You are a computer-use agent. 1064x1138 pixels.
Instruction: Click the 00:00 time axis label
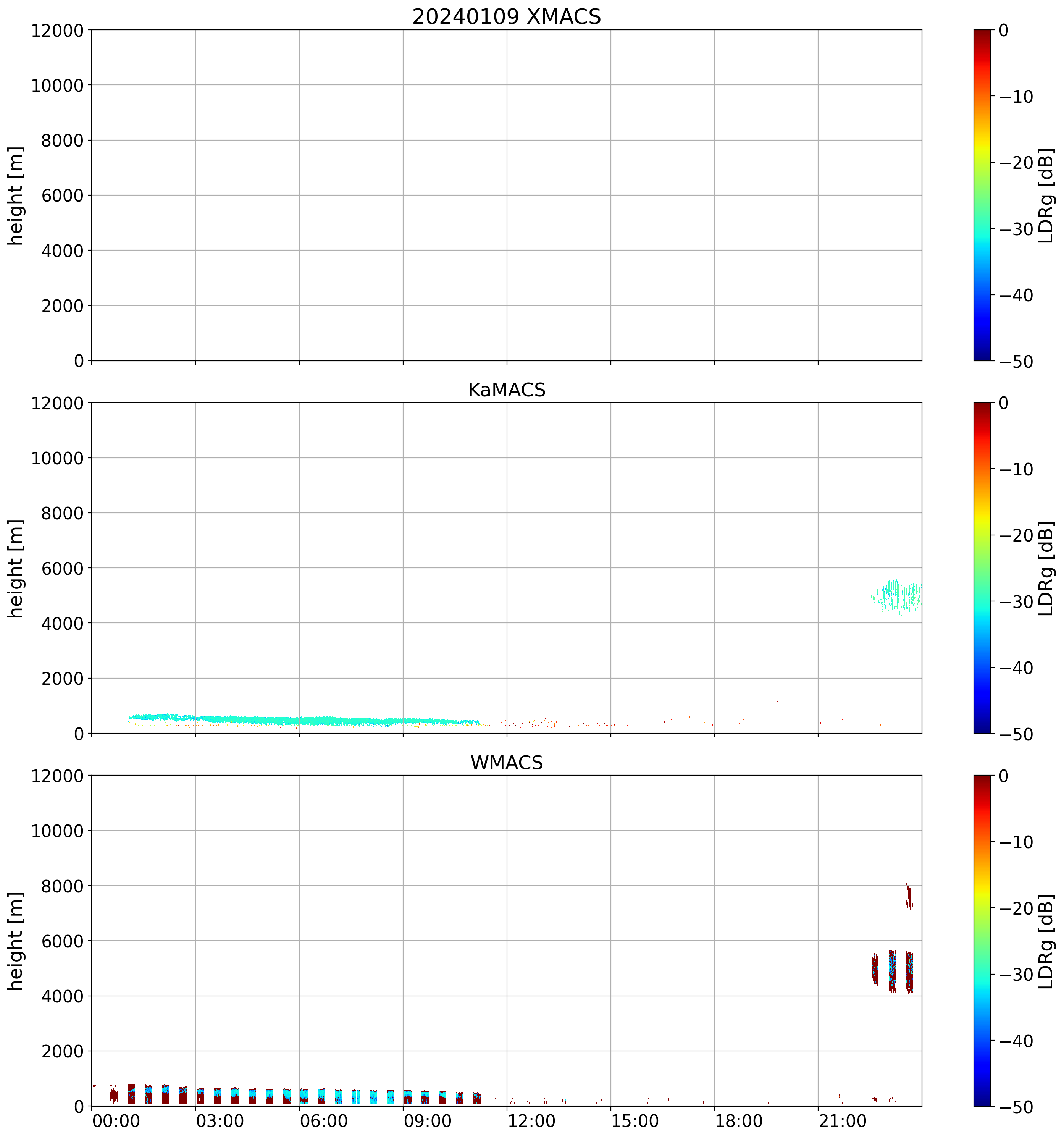click(x=116, y=1121)
